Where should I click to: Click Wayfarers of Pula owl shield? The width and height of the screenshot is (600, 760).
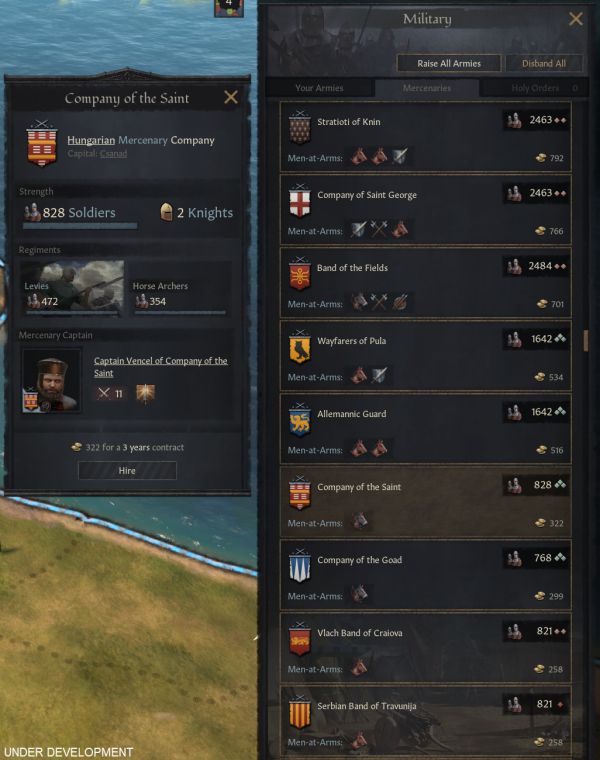[300, 347]
